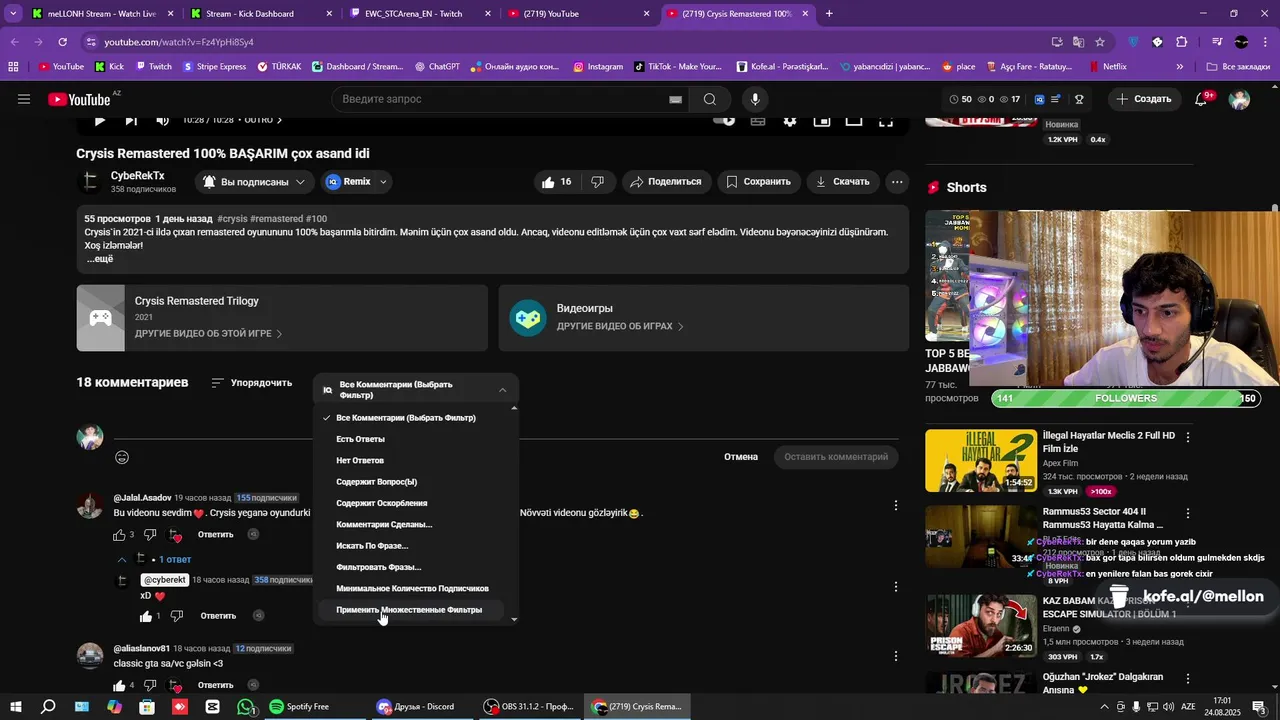The height and width of the screenshot is (720, 1280).
Task: Toggle the player autoplay switch
Action: click(726, 120)
